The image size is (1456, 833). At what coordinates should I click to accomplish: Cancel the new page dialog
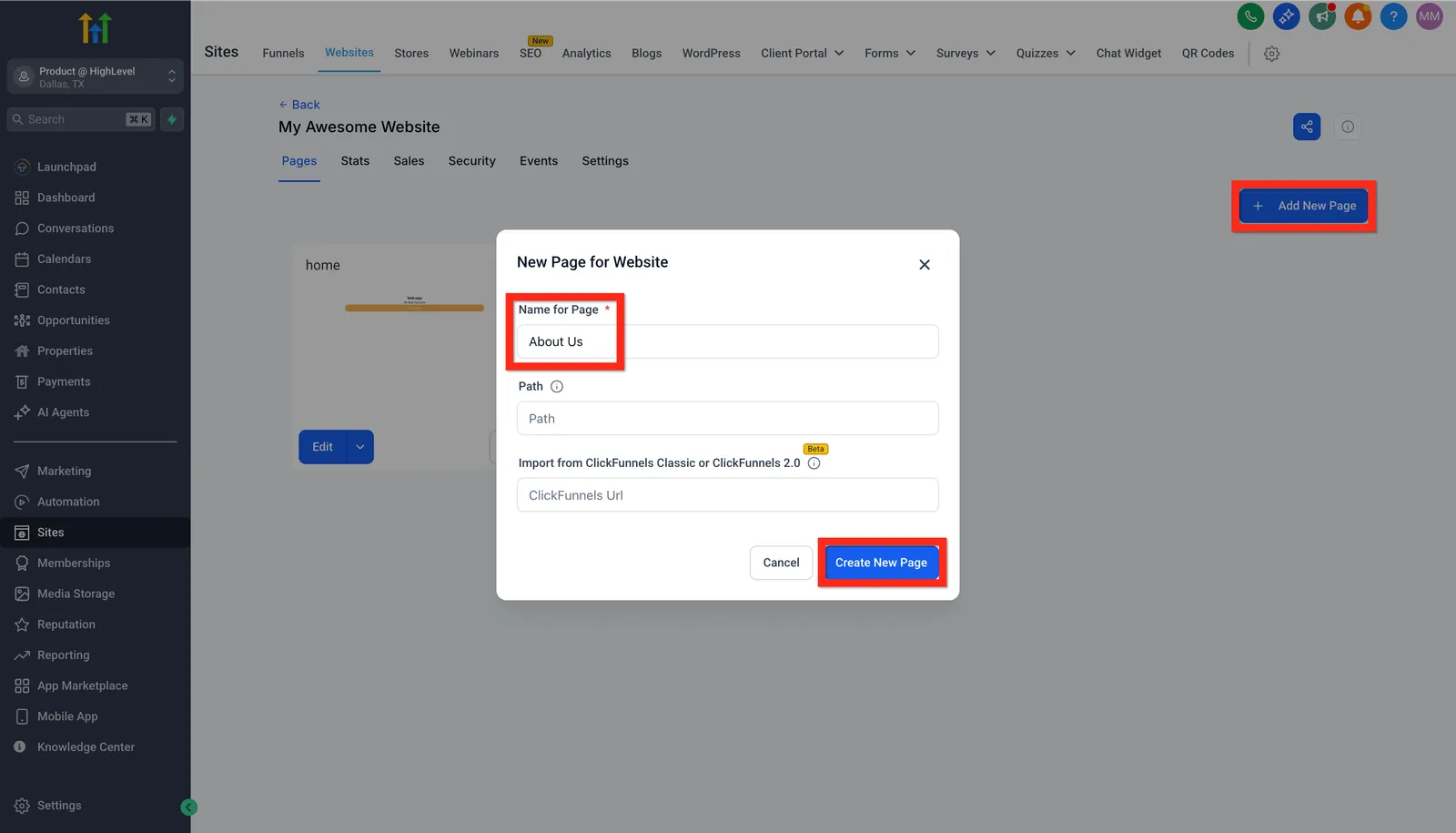click(781, 563)
